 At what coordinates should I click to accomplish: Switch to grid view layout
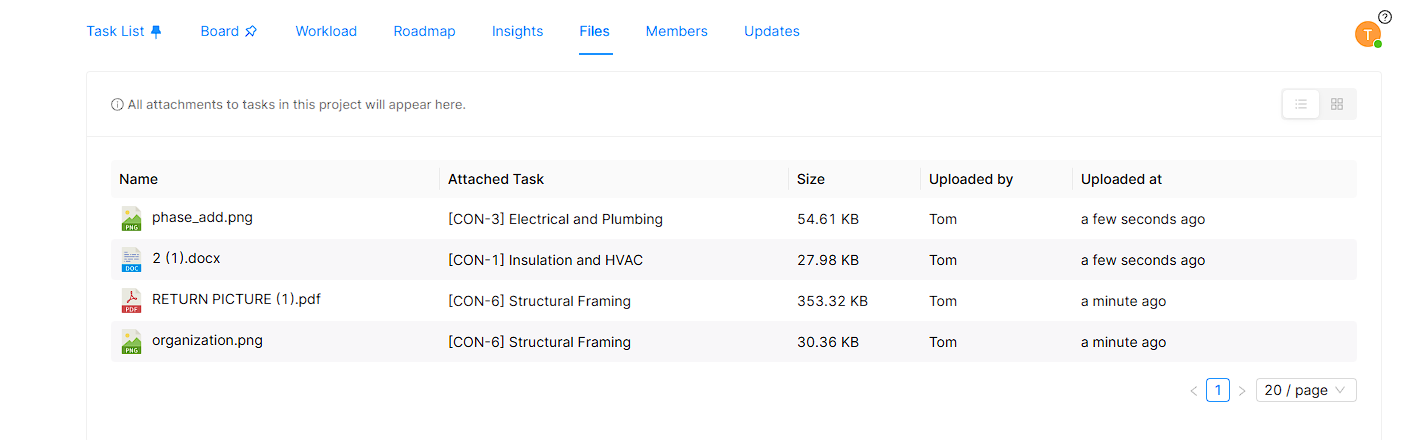(1337, 104)
